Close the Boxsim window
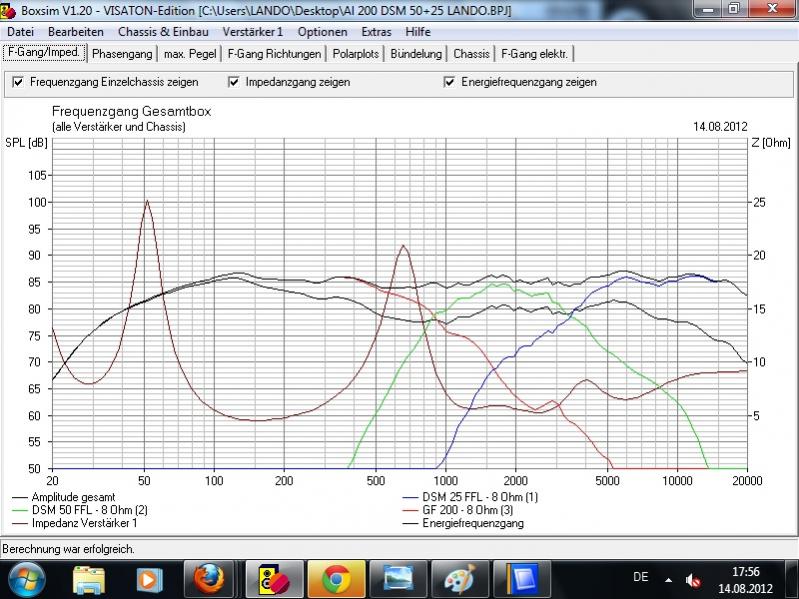The image size is (799, 599). pyautogui.click(x=773, y=8)
